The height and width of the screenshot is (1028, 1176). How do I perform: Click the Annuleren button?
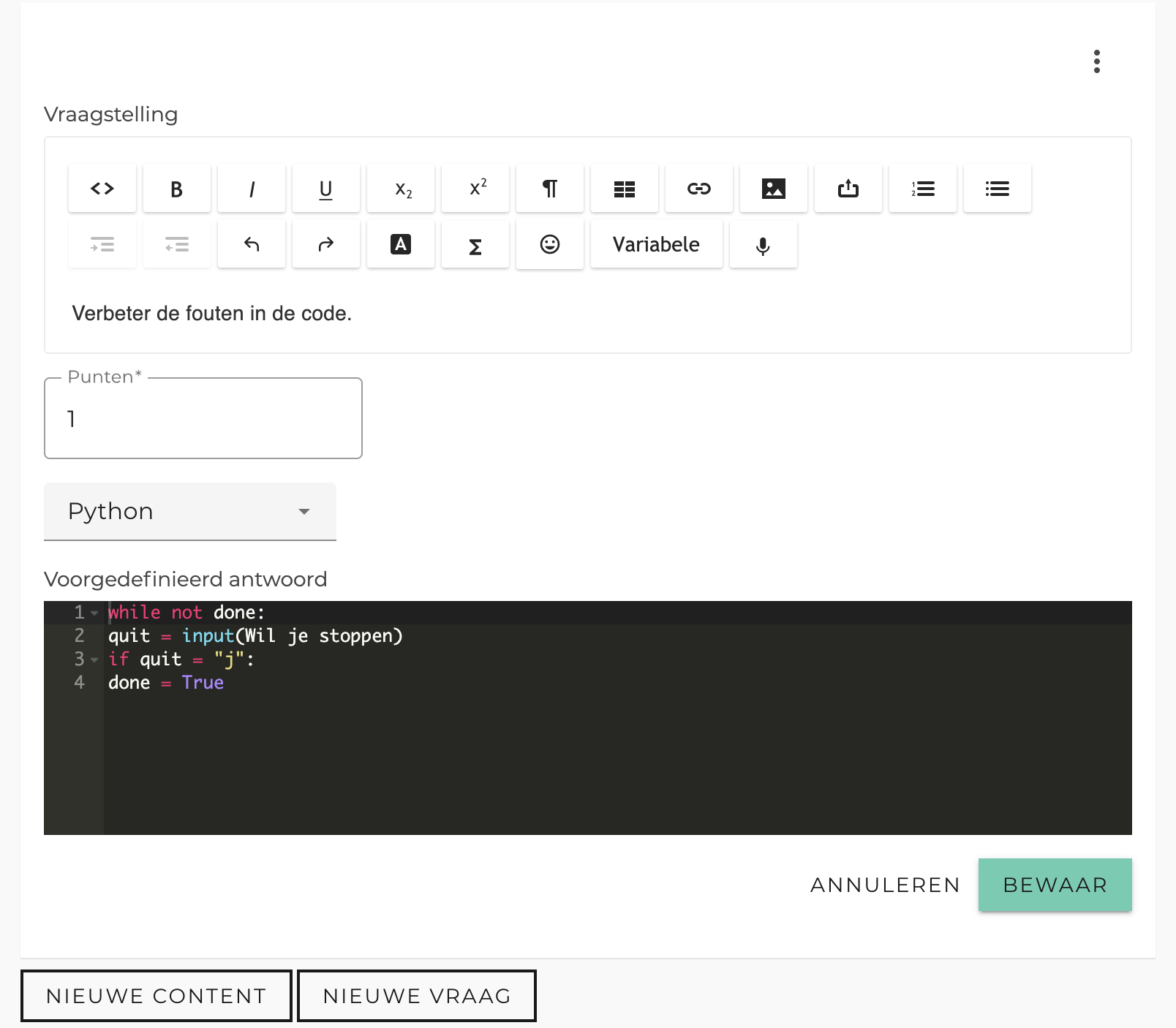tap(885, 885)
